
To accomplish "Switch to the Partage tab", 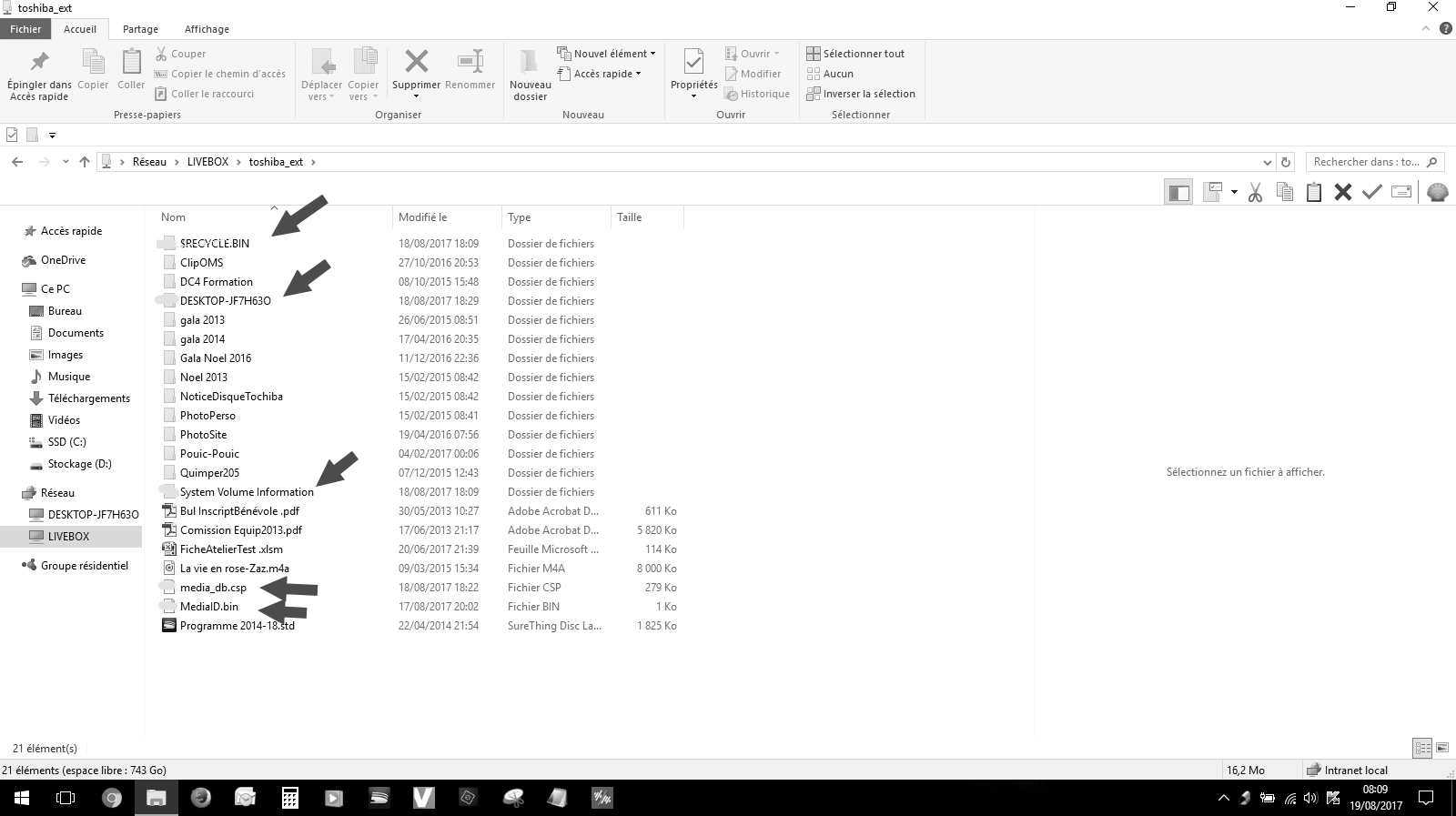I will [140, 29].
